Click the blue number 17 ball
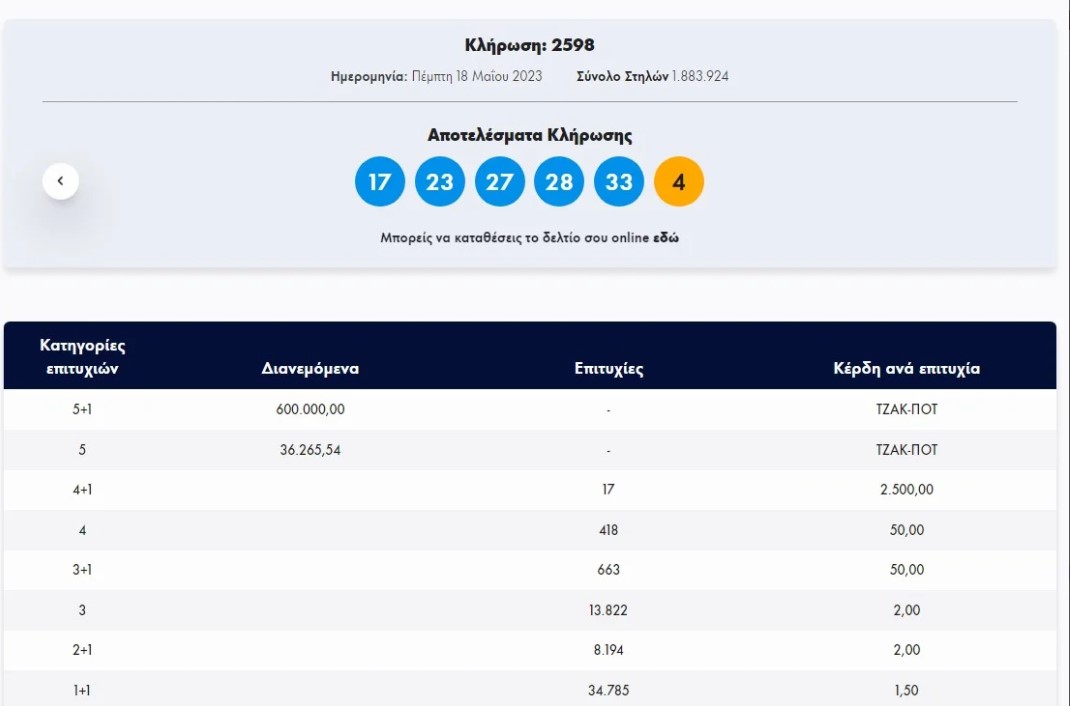This screenshot has height=706, width=1070. (x=379, y=182)
